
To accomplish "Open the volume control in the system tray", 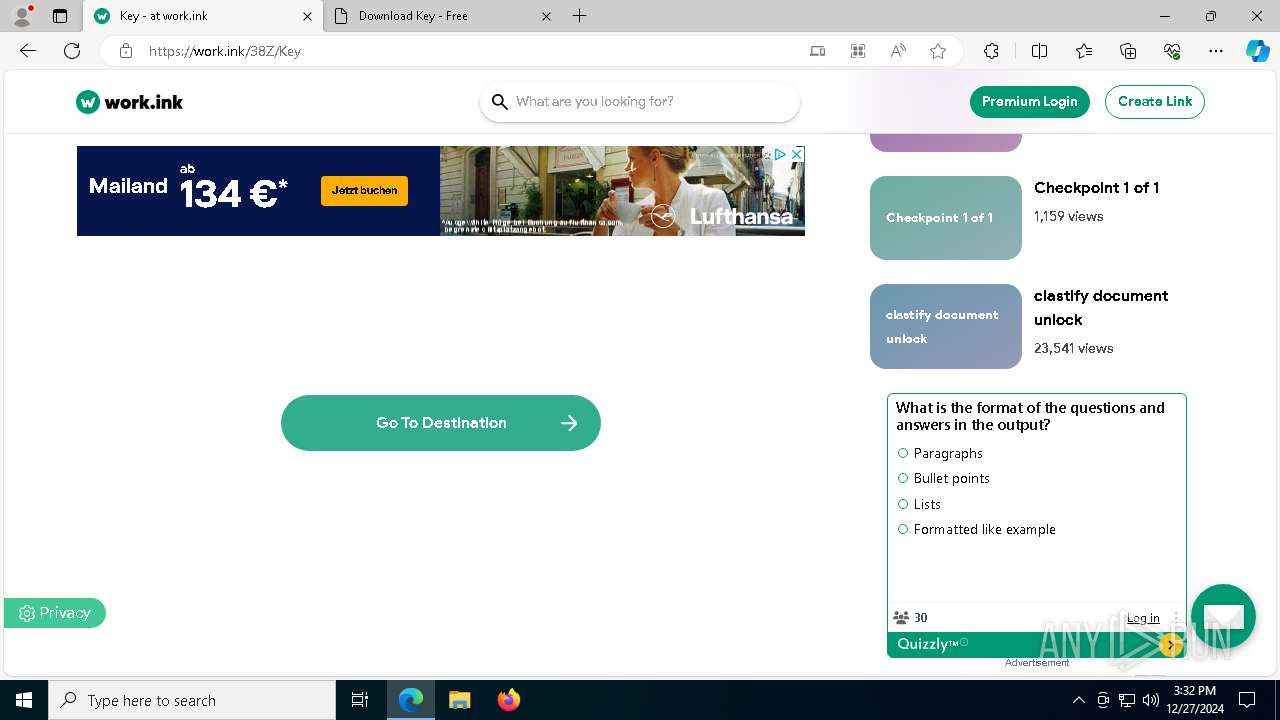I will [1150, 700].
